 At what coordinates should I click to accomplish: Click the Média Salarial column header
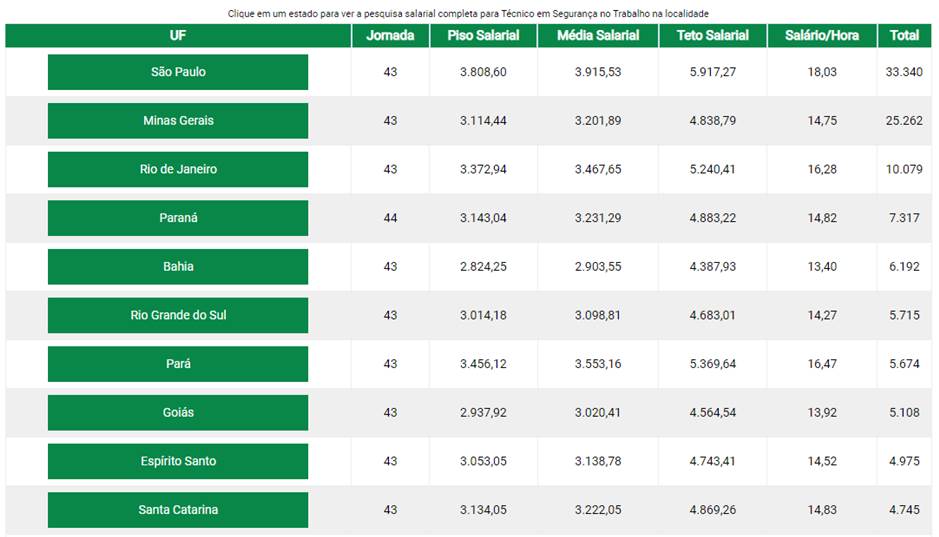point(597,35)
